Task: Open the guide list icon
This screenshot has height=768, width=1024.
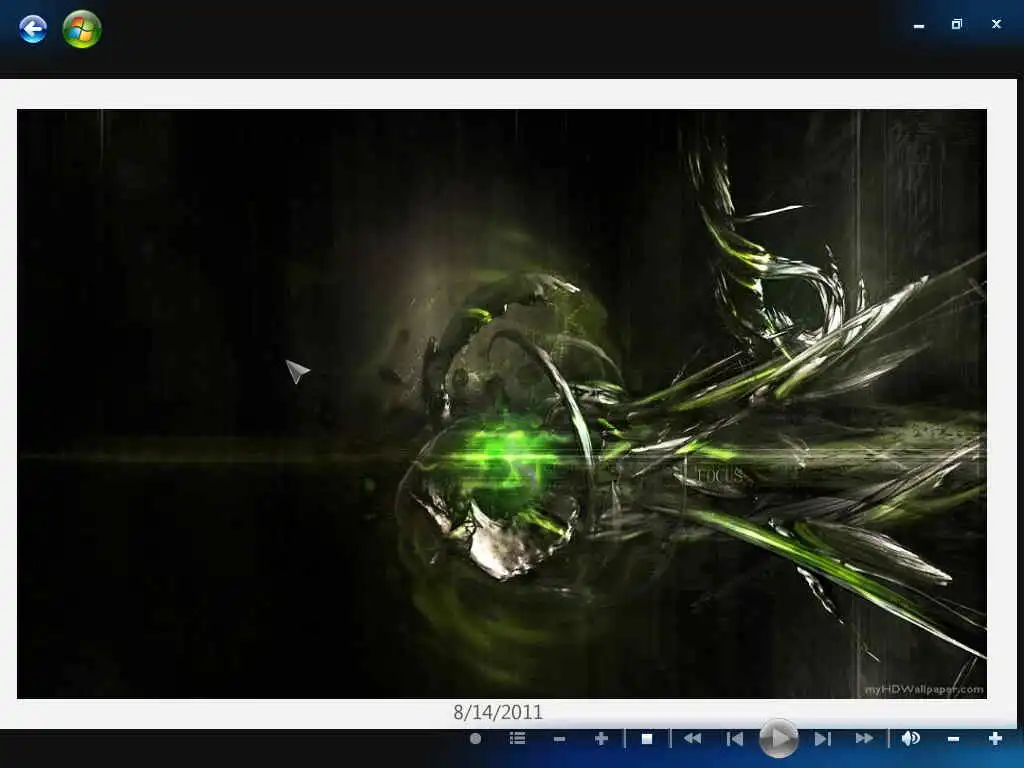Action: click(517, 739)
